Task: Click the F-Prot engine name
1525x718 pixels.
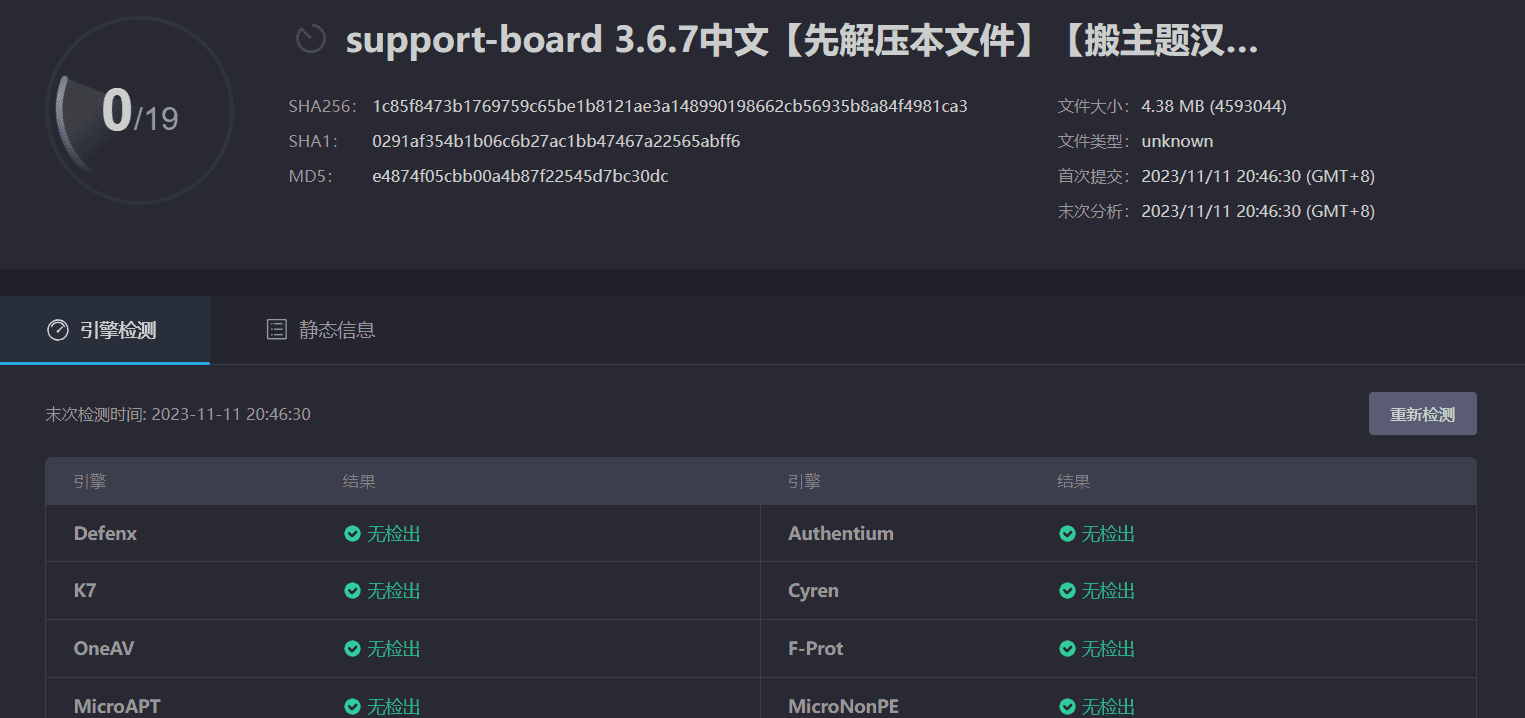Action: tap(816, 649)
